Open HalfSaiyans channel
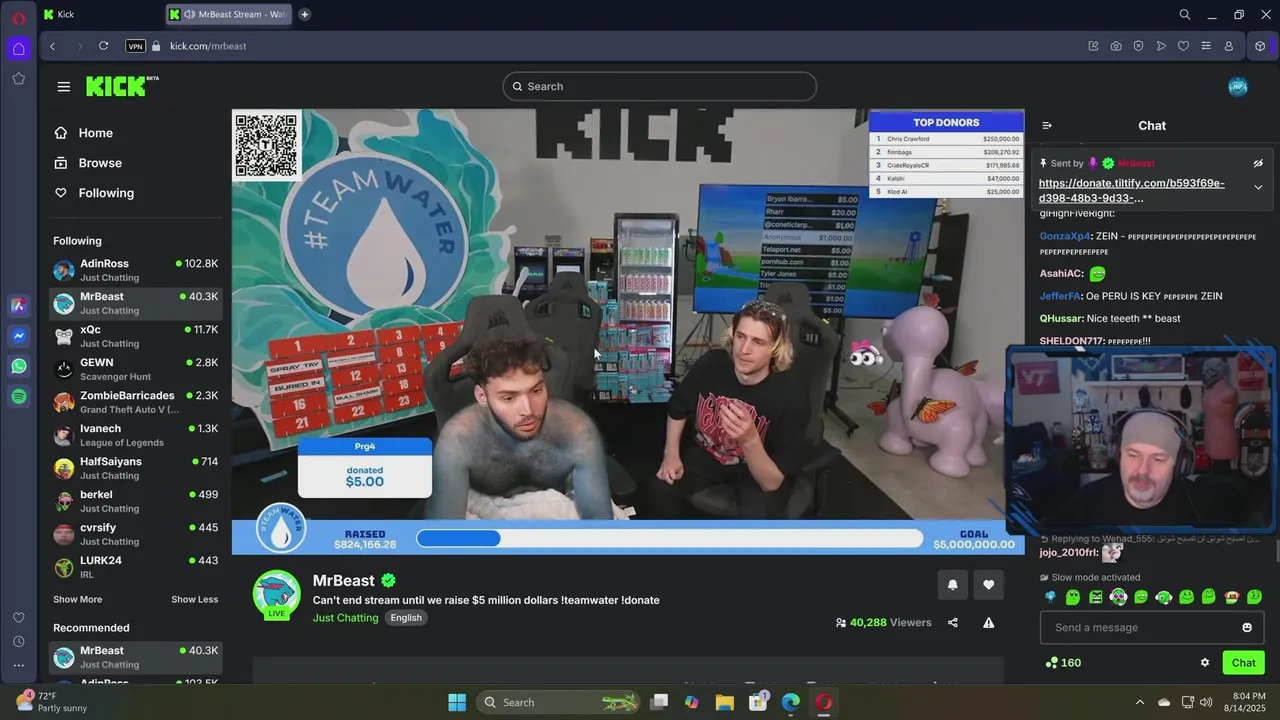The width and height of the screenshot is (1280, 720). coord(136,468)
